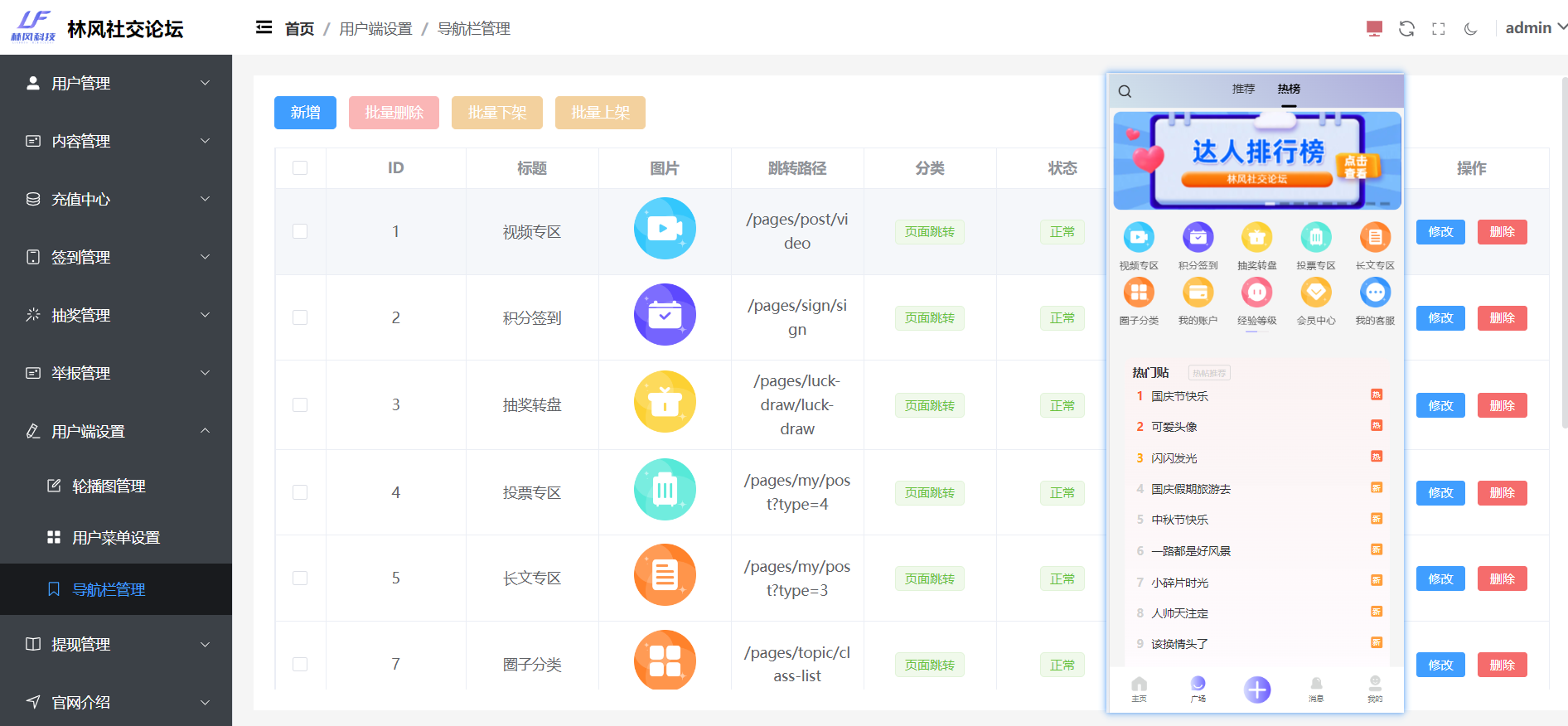The image size is (1568, 726).
Task: Switch to dark mode moon icon
Action: (1471, 29)
